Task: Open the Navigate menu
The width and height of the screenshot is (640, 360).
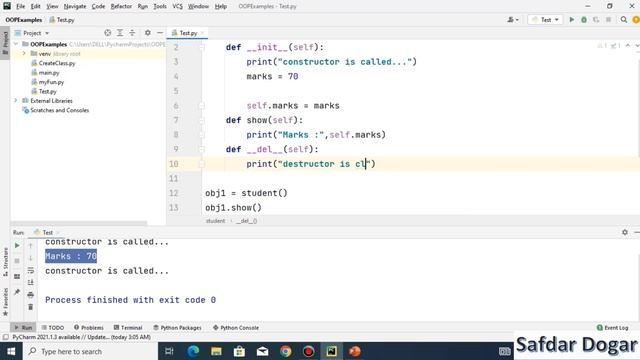Action: click(75, 7)
